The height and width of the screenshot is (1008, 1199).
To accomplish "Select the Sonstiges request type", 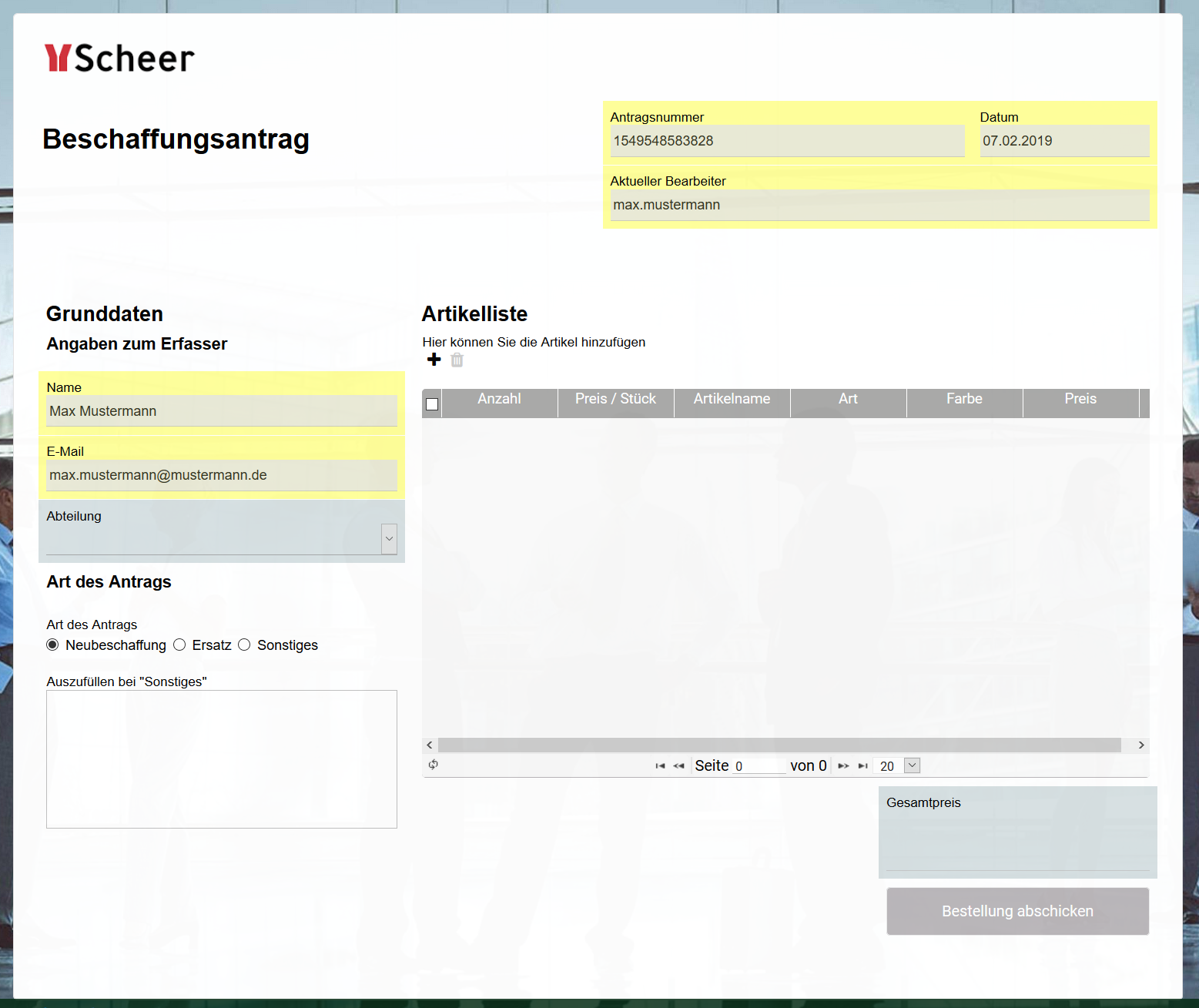I will tap(244, 645).
